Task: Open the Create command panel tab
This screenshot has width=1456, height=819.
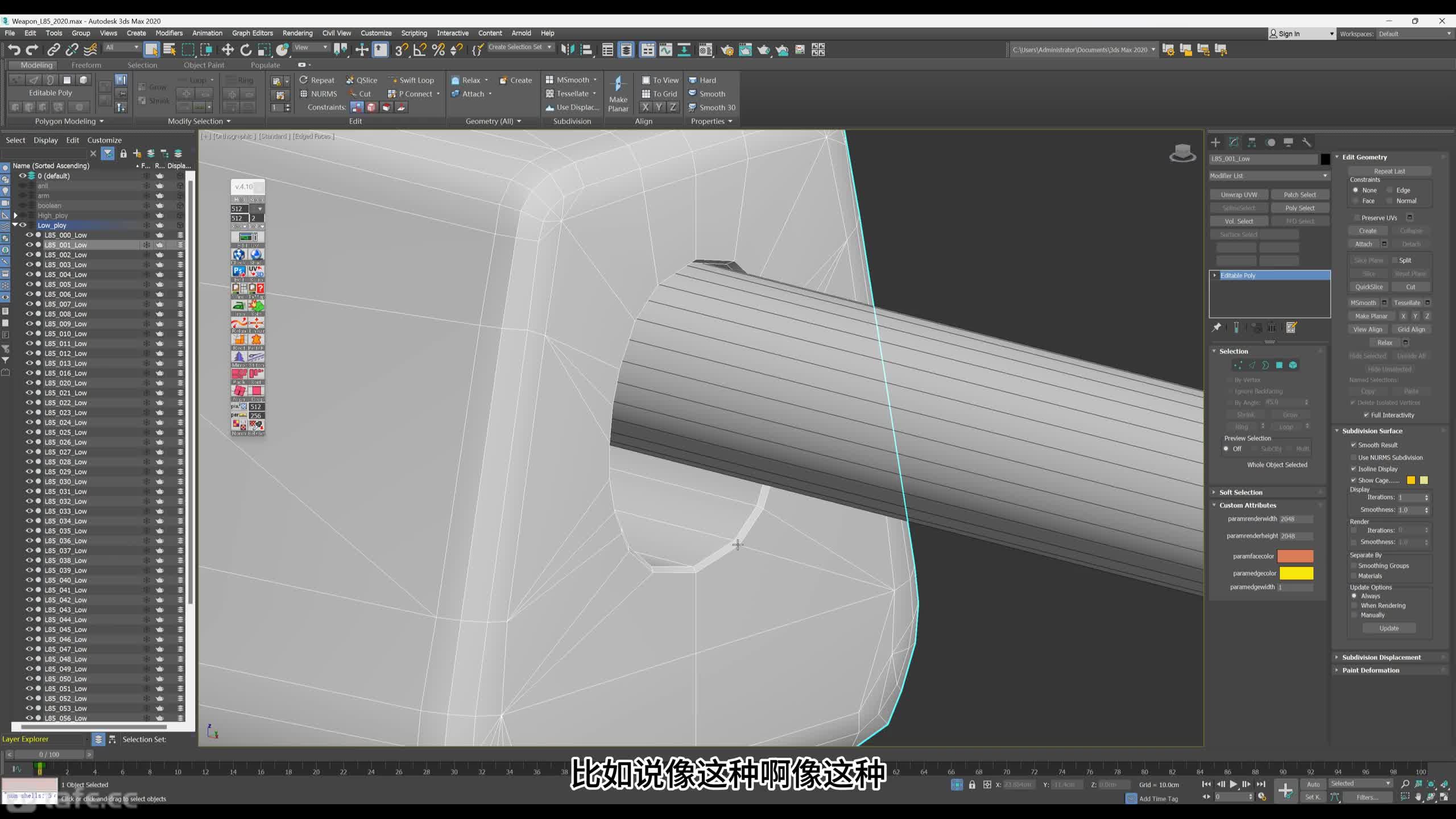Action: coord(1215,142)
